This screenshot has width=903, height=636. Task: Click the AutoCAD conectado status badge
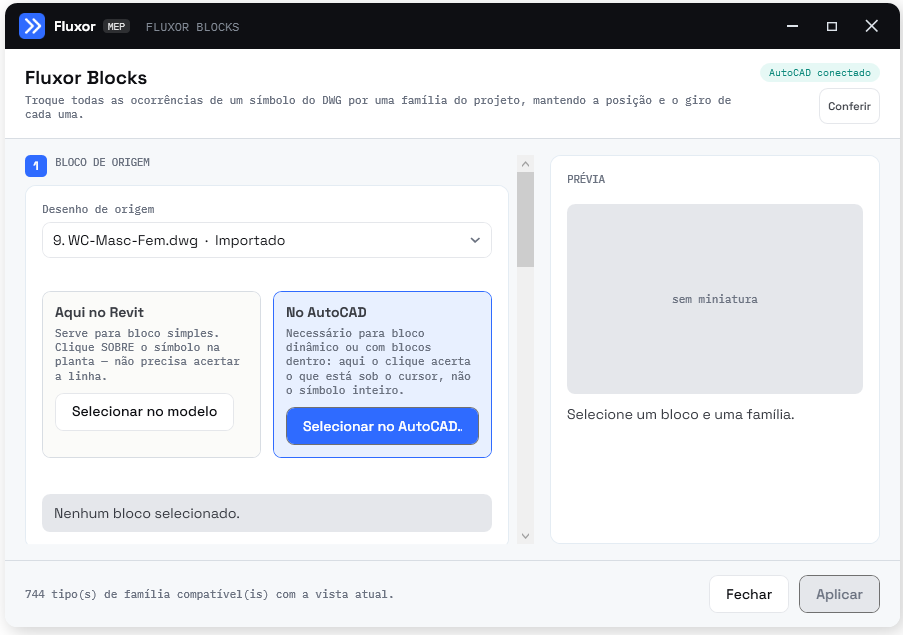pos(819,73)
